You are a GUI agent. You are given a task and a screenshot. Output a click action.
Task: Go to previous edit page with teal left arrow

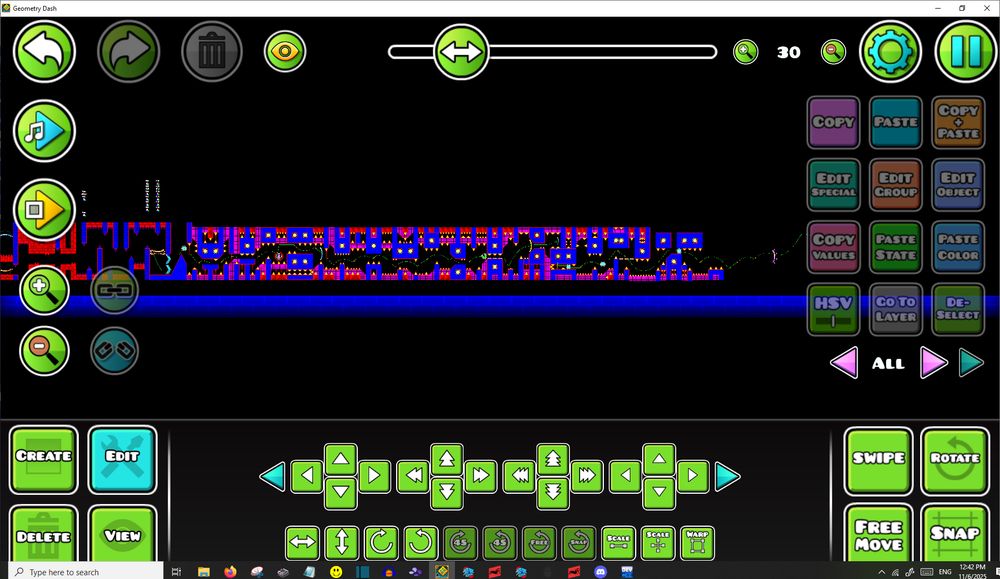273,476
